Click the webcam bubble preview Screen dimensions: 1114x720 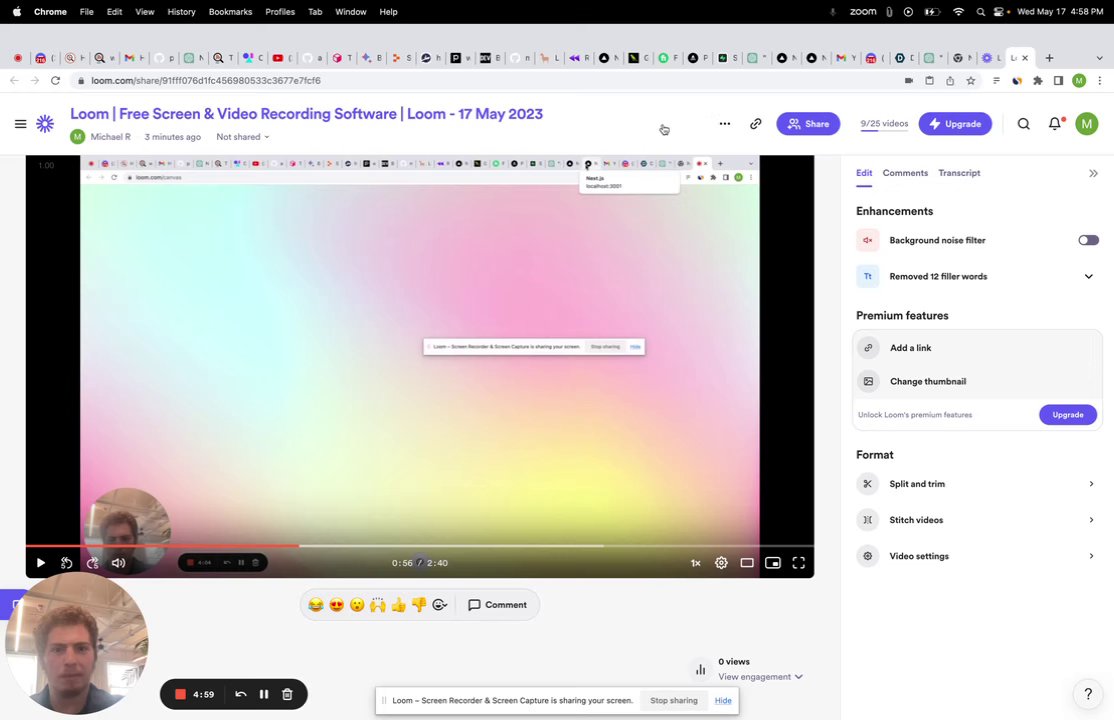[77, 643]
